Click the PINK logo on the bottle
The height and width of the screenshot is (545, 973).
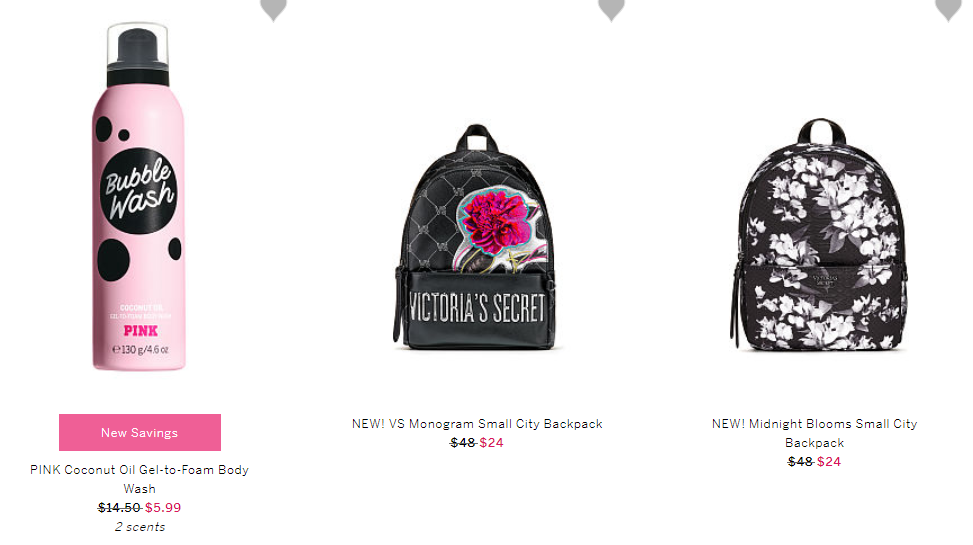[x=141, y=331]
